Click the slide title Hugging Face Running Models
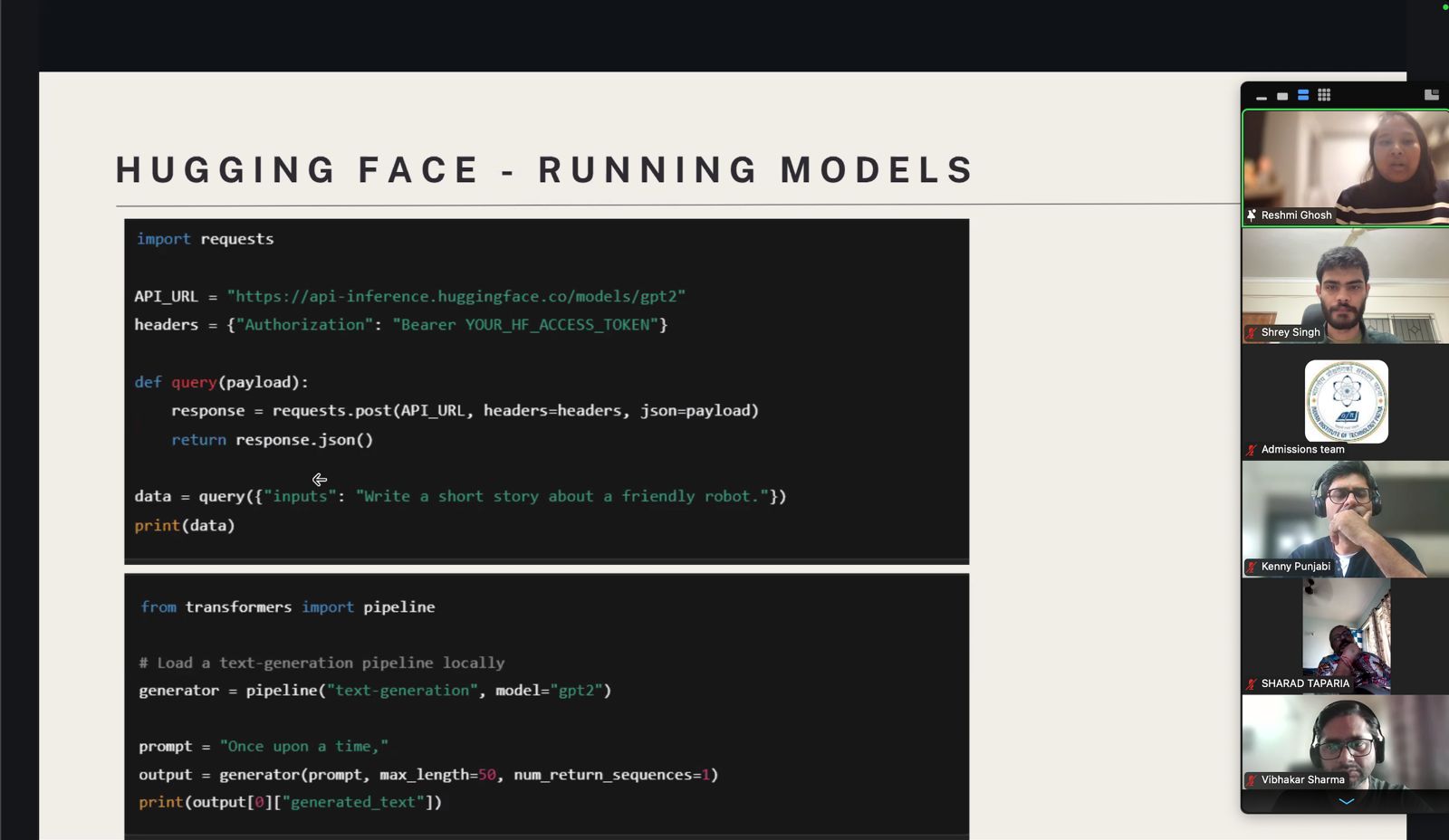The image size is (1449, 840). click(x=544, y=170)
